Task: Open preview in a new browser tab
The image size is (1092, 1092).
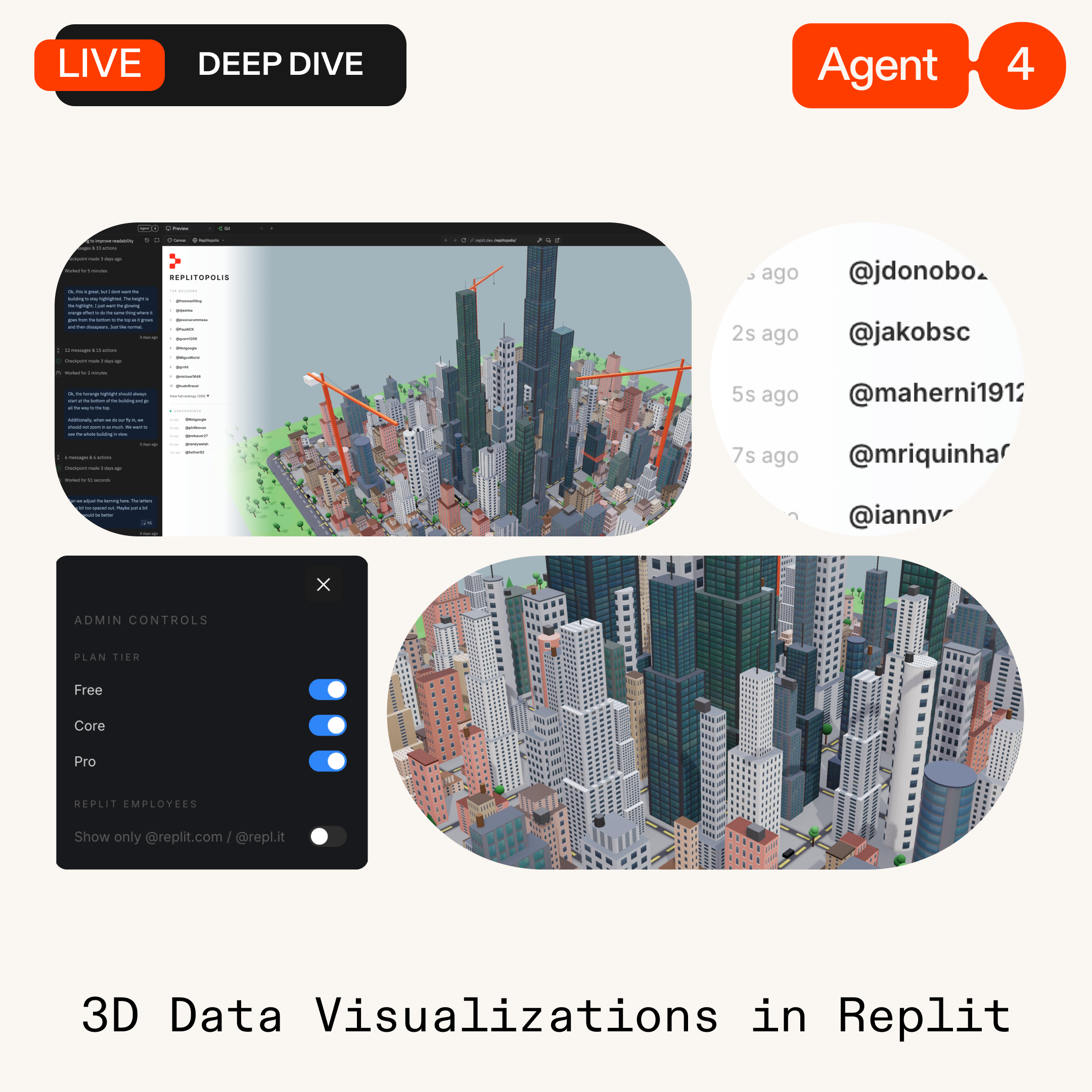Action: coord(557,240)
